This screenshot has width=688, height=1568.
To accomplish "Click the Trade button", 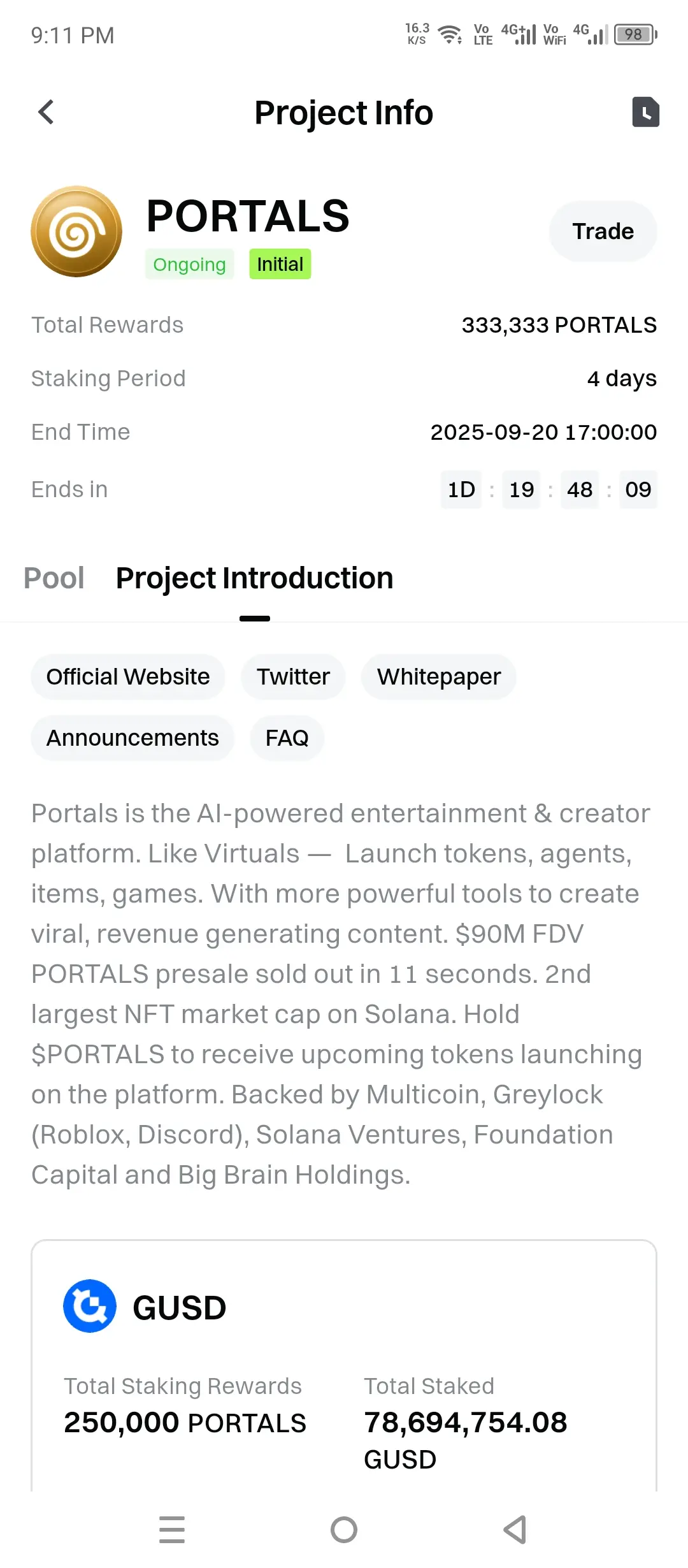I will pyautogui.click(x=603, y=231).
